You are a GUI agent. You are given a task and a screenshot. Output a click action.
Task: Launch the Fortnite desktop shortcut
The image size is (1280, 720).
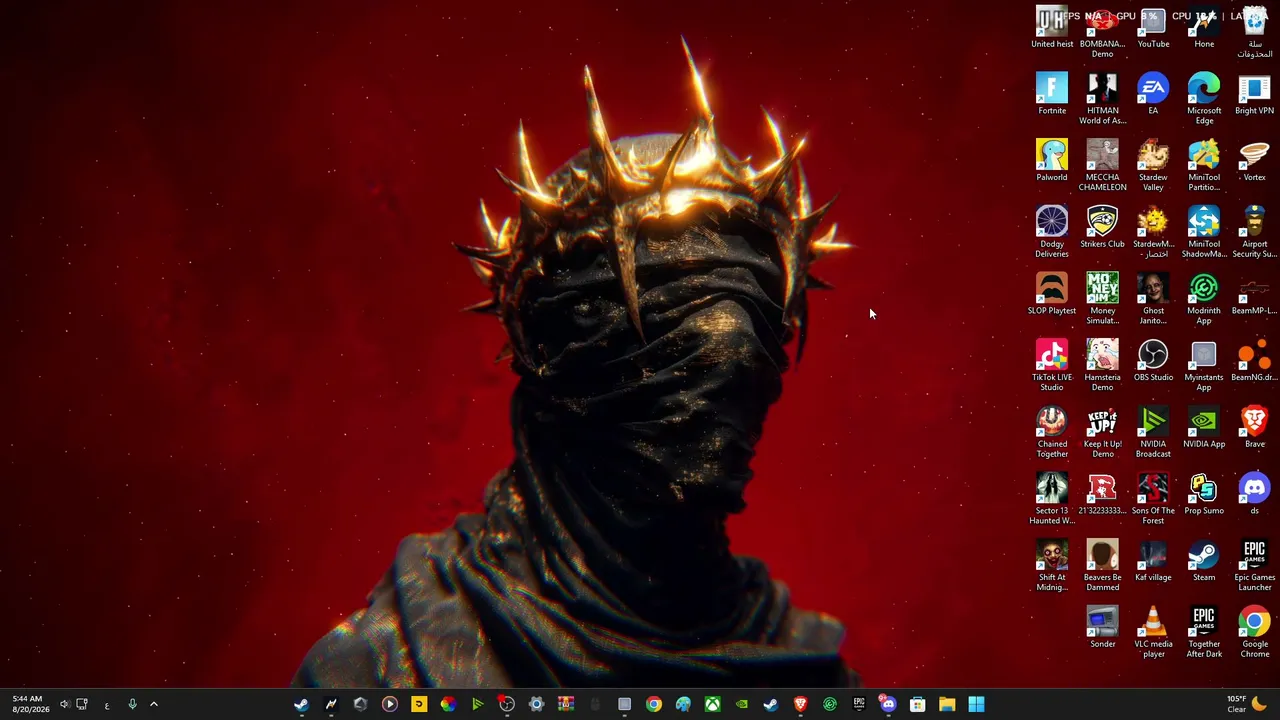[1052, 94]
